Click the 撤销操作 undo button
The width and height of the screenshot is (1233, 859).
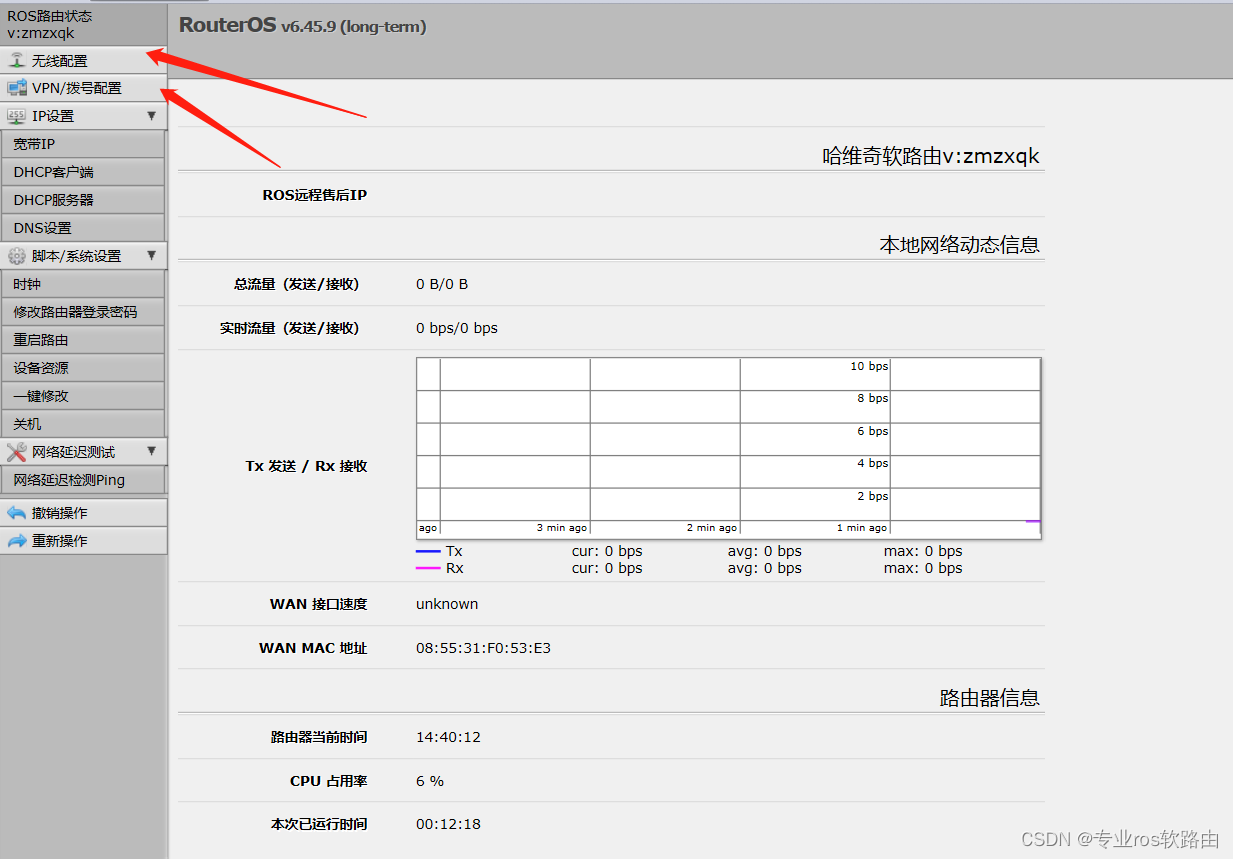pyautogui.click(x=84, y=513)
